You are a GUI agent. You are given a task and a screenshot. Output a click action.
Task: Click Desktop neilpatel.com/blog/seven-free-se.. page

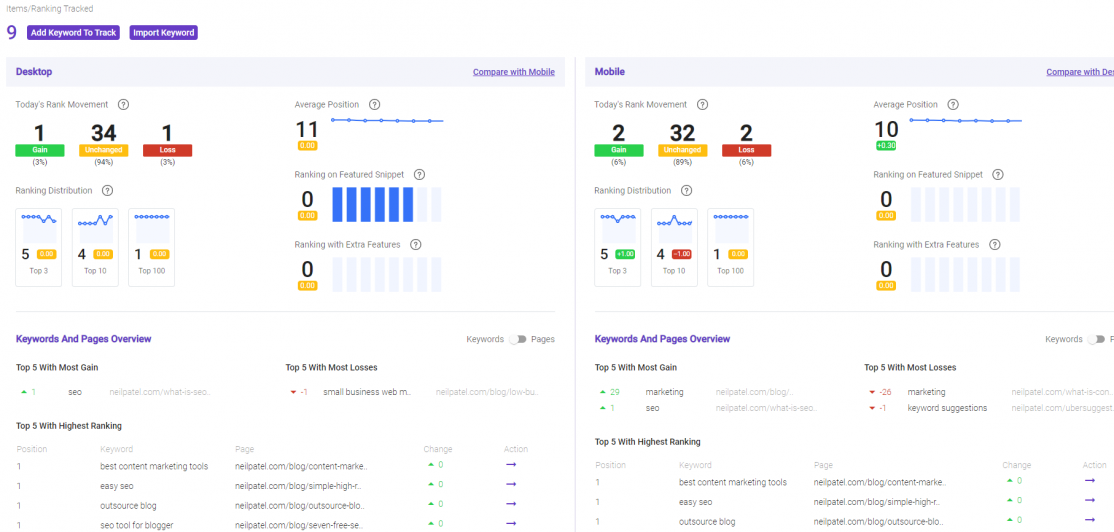[301, 525]
